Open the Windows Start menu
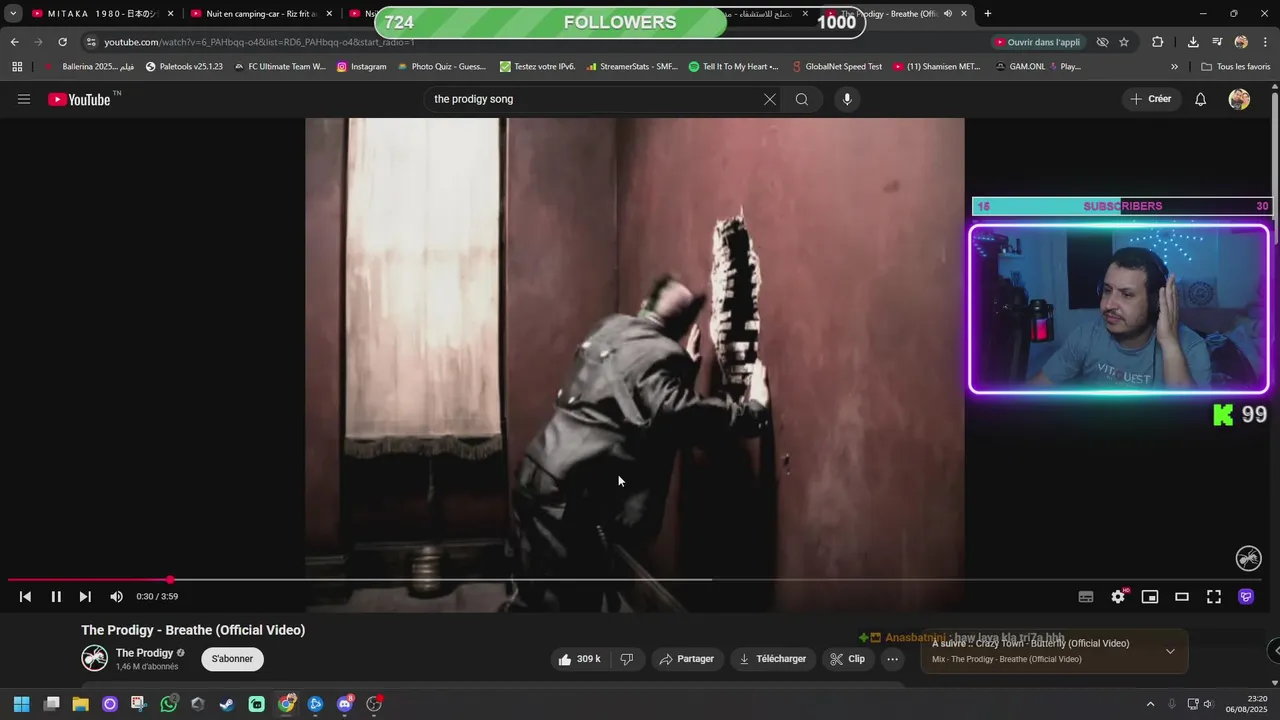Image resolution: width=1280 pixels, height=720 pixels. coord(21,704)
